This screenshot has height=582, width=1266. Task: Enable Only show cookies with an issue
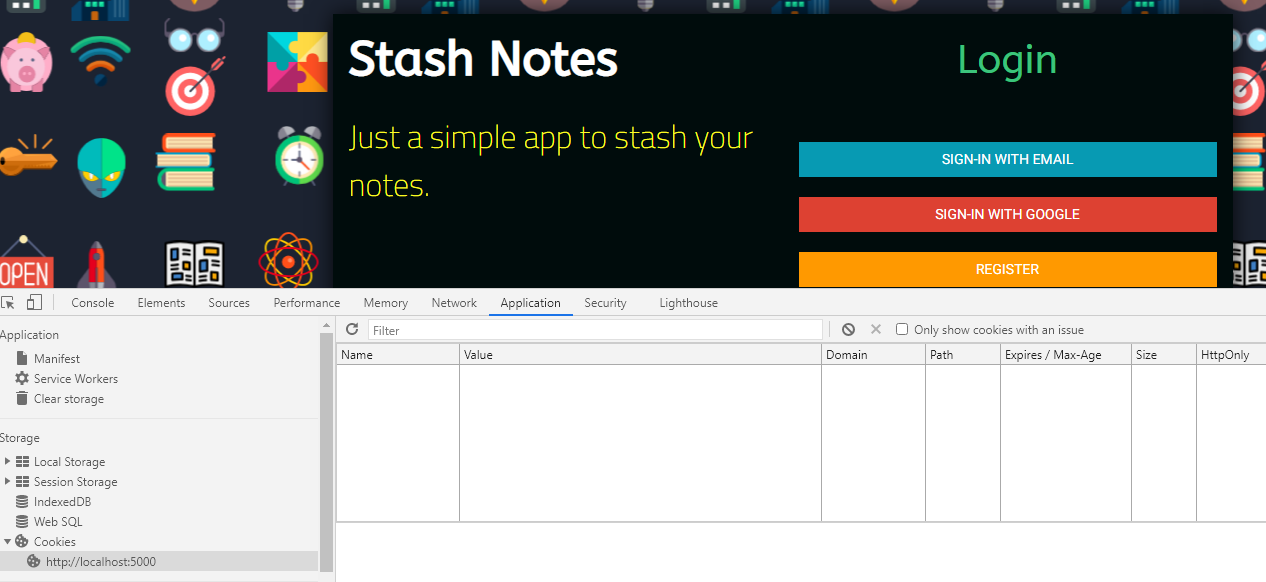point(902,330)
